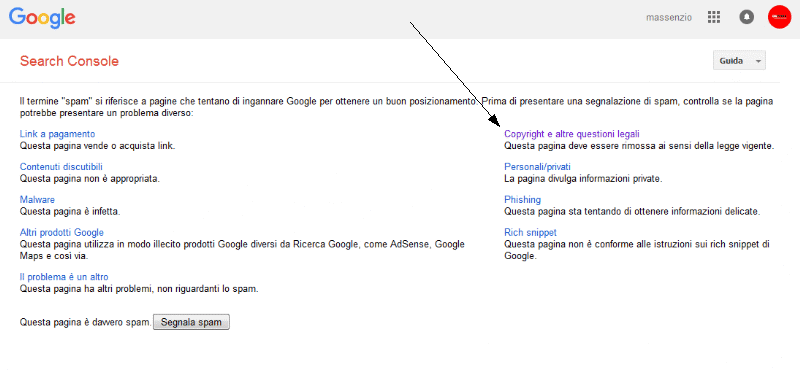Click text 'Questa pagina non è appropriata.'
The image size is (800, 372).
pos(90,179)
